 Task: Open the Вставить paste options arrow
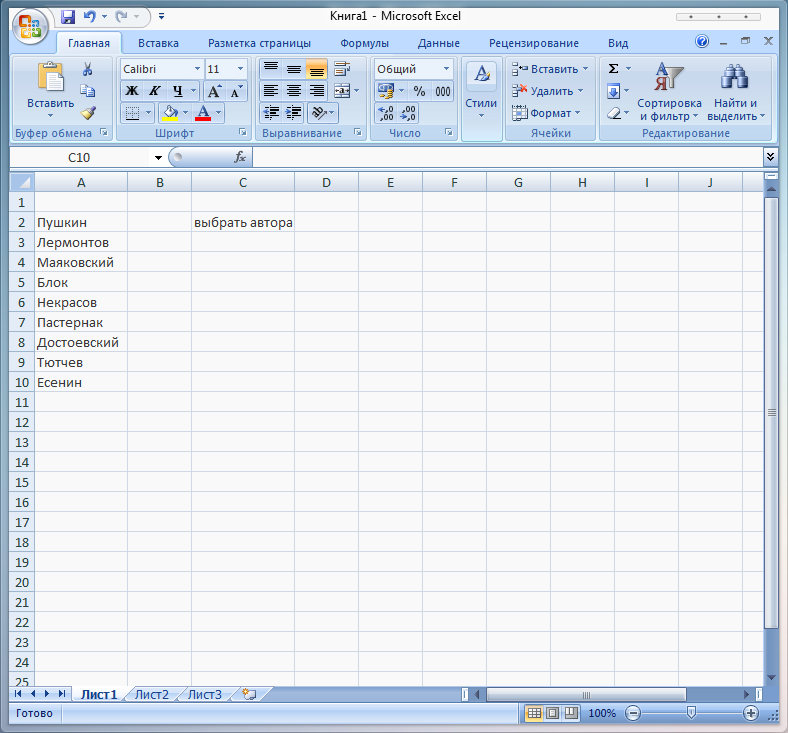pos(50,116)
